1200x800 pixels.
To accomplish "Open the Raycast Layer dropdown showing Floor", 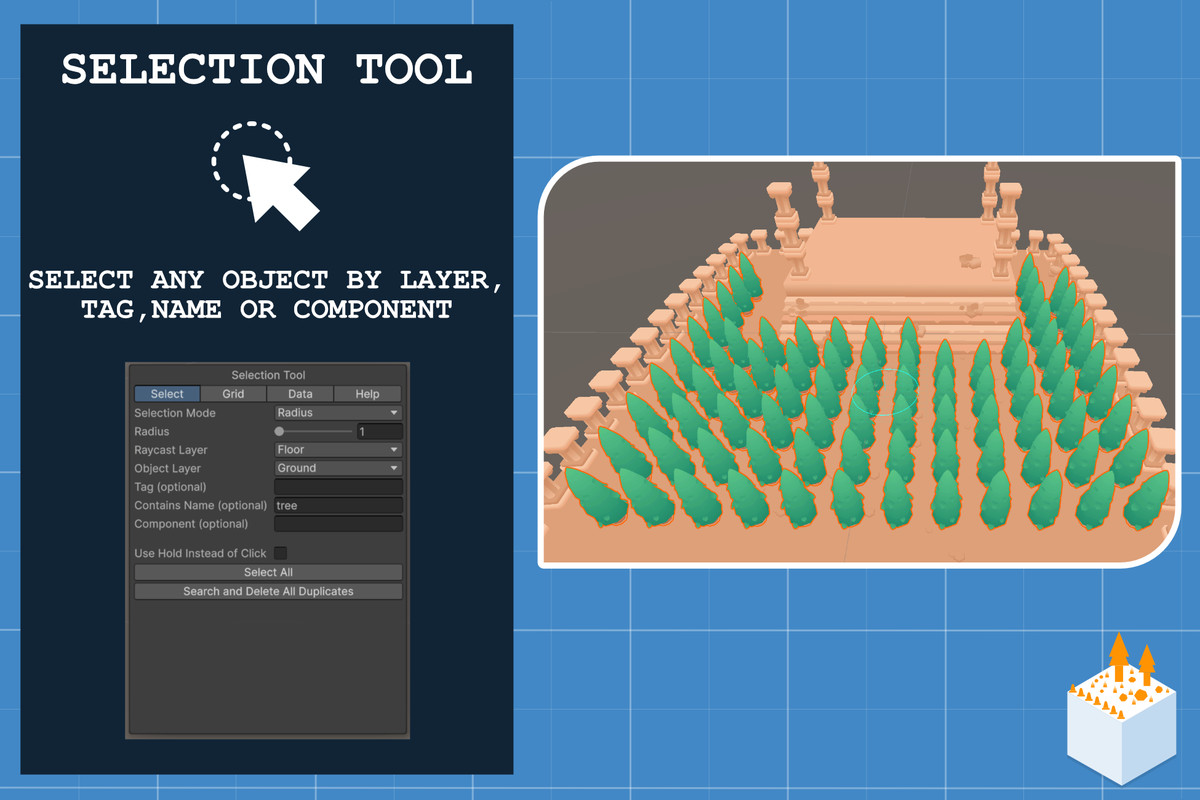I will [x=337, y=449].
